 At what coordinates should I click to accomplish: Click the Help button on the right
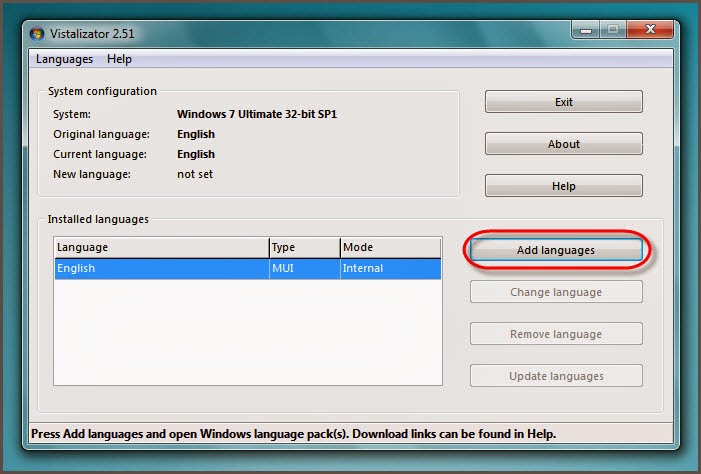pos(564,186)
